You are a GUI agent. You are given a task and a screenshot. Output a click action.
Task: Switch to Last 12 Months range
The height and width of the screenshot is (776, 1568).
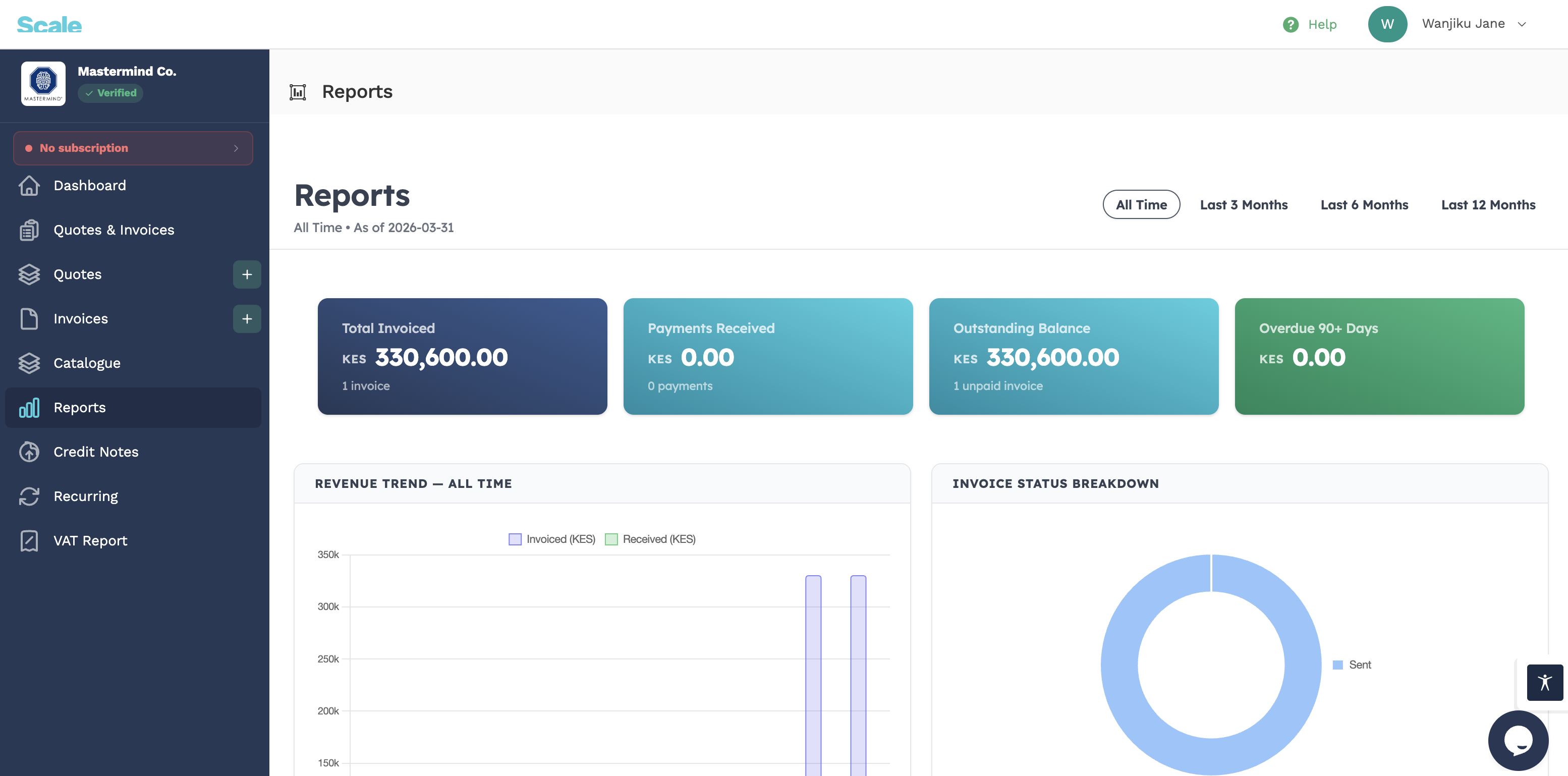[x=1488, y=205]
